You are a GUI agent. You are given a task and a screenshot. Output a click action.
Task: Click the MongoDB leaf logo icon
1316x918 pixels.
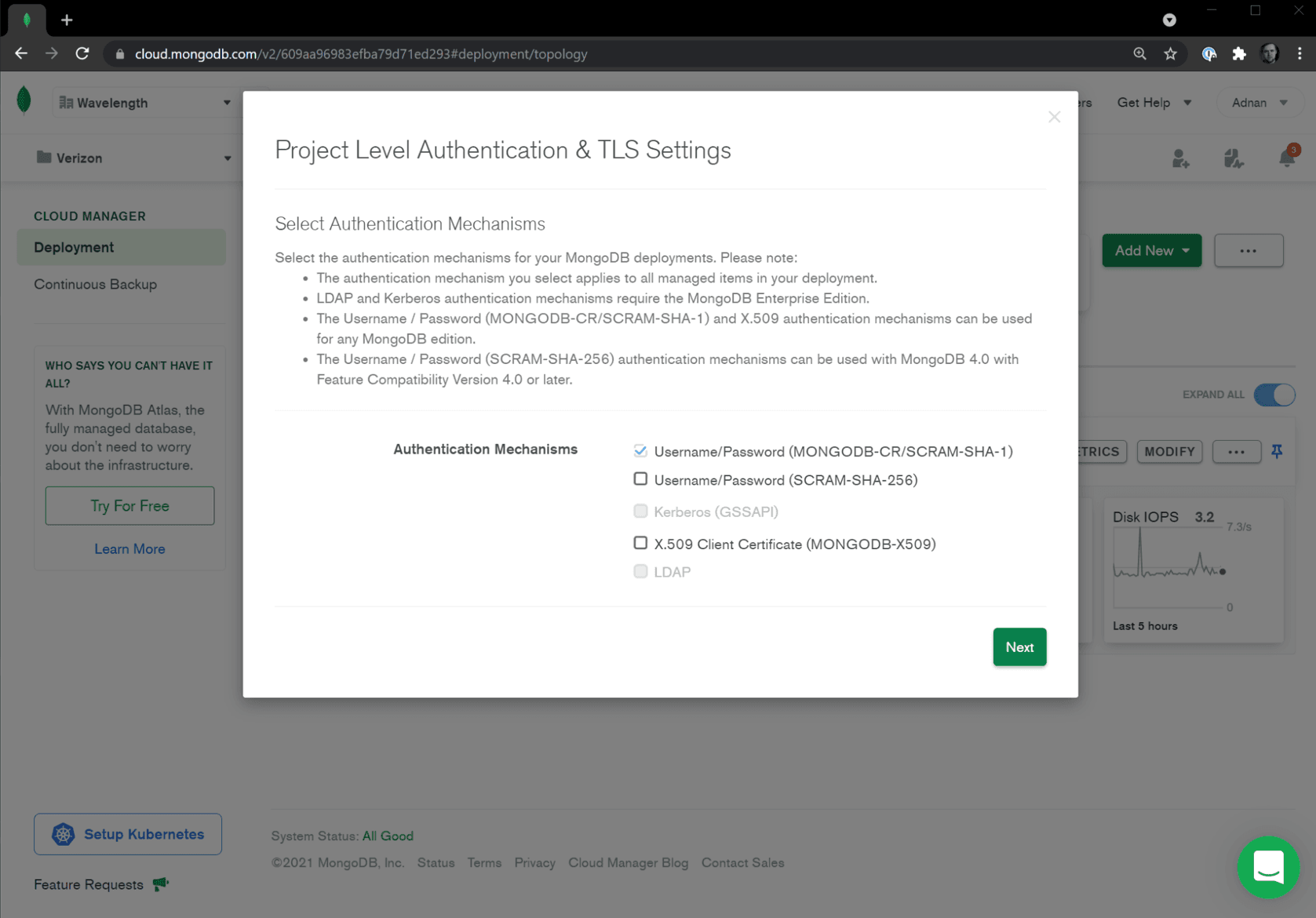click(x=24, y=101)
